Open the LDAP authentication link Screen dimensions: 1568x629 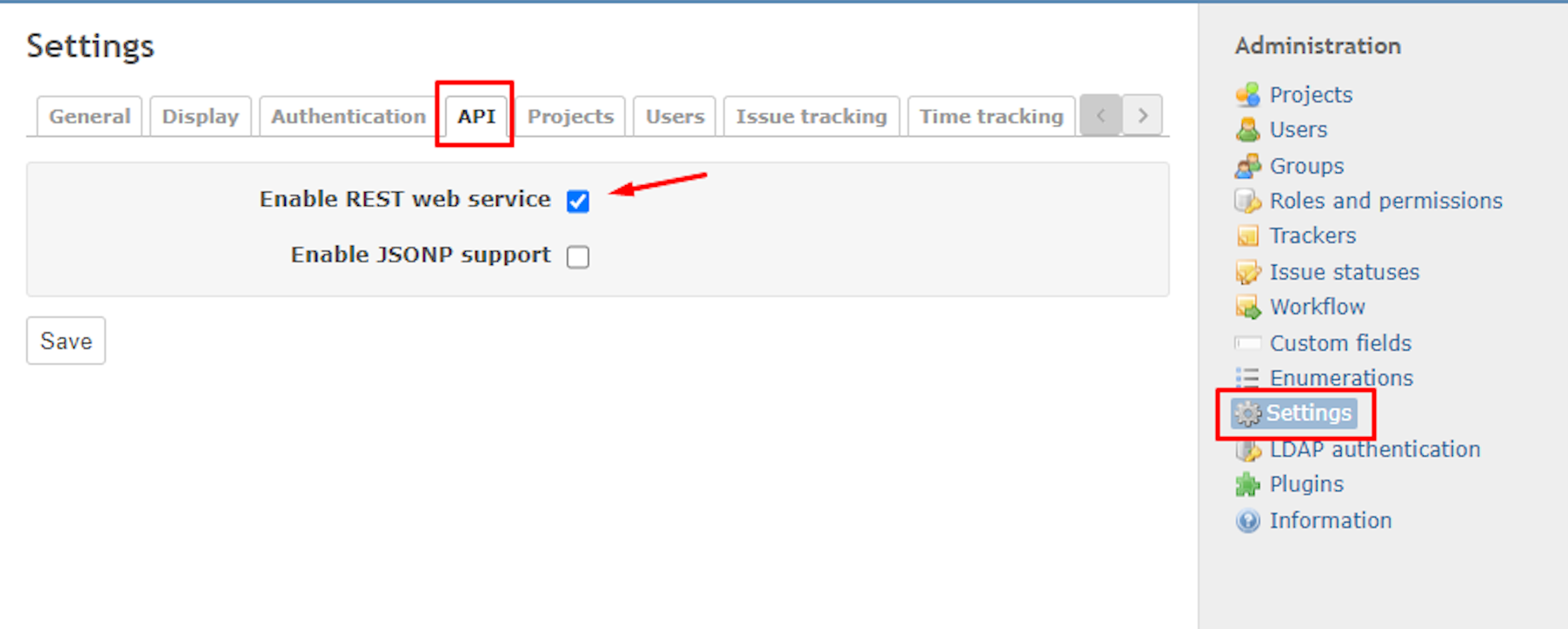pos(1374,449)
